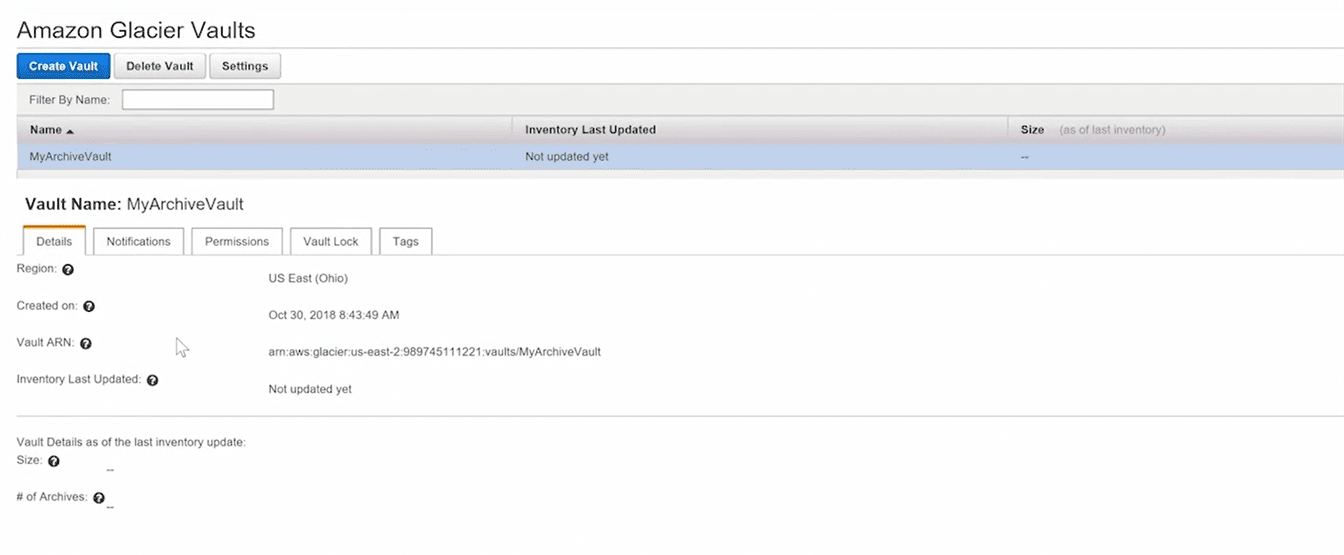The width and height of the screenshot is (1344, 555).
Task: Select the MyArchiveVault row in table
Action: (71, 157)
